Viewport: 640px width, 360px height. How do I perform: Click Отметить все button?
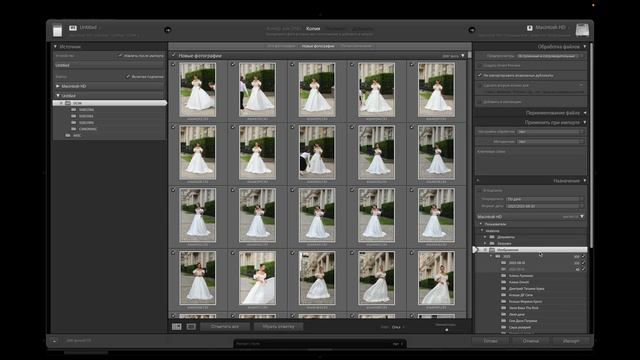225,327
